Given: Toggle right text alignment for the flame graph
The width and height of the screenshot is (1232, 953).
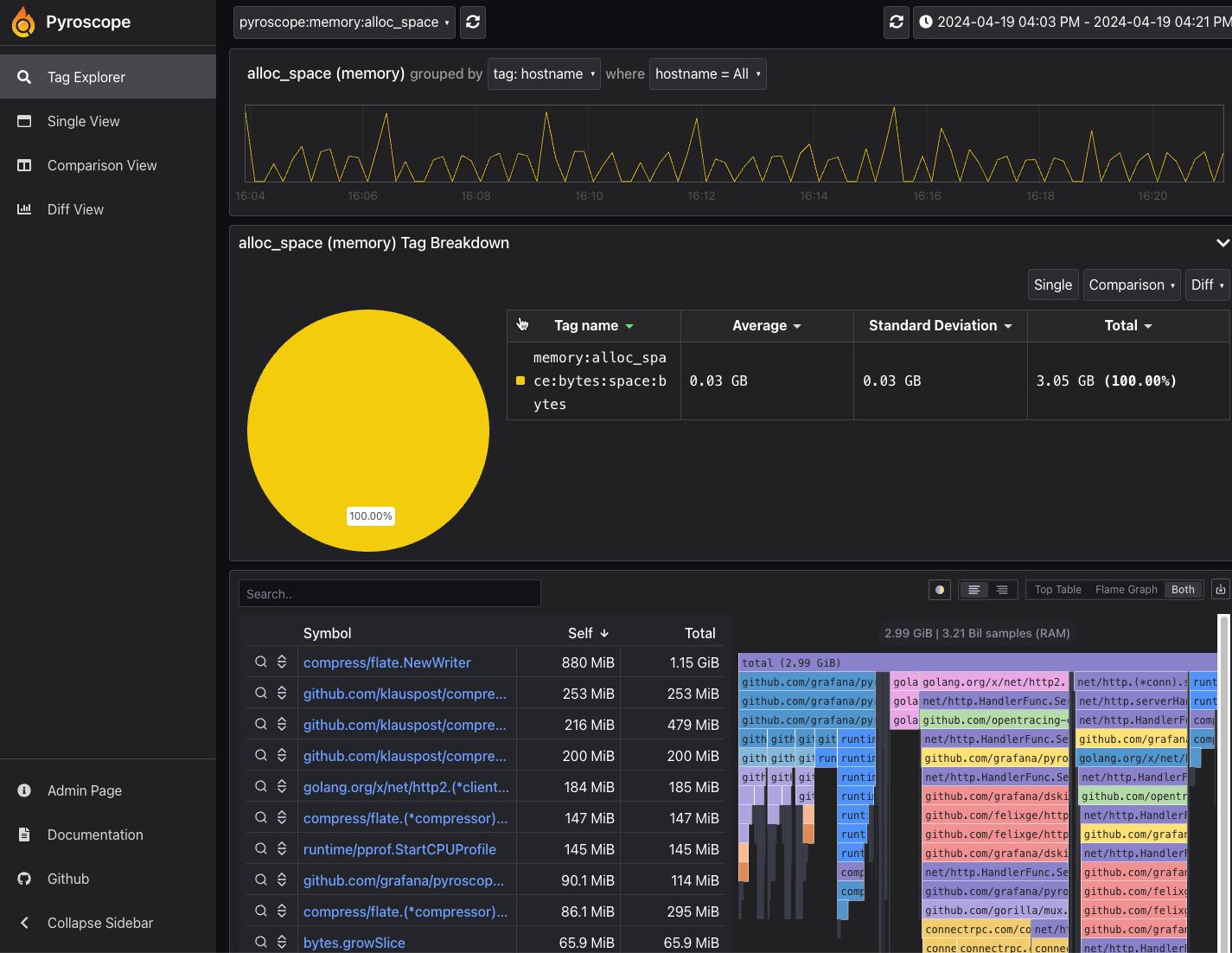Looking at the screenshot, I should click(1000, 589).
